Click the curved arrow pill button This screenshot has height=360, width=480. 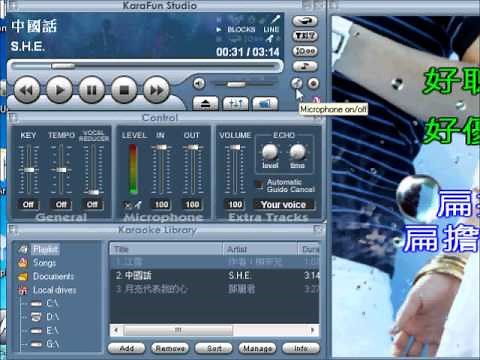pyautogui.click(x=305, y=21)
